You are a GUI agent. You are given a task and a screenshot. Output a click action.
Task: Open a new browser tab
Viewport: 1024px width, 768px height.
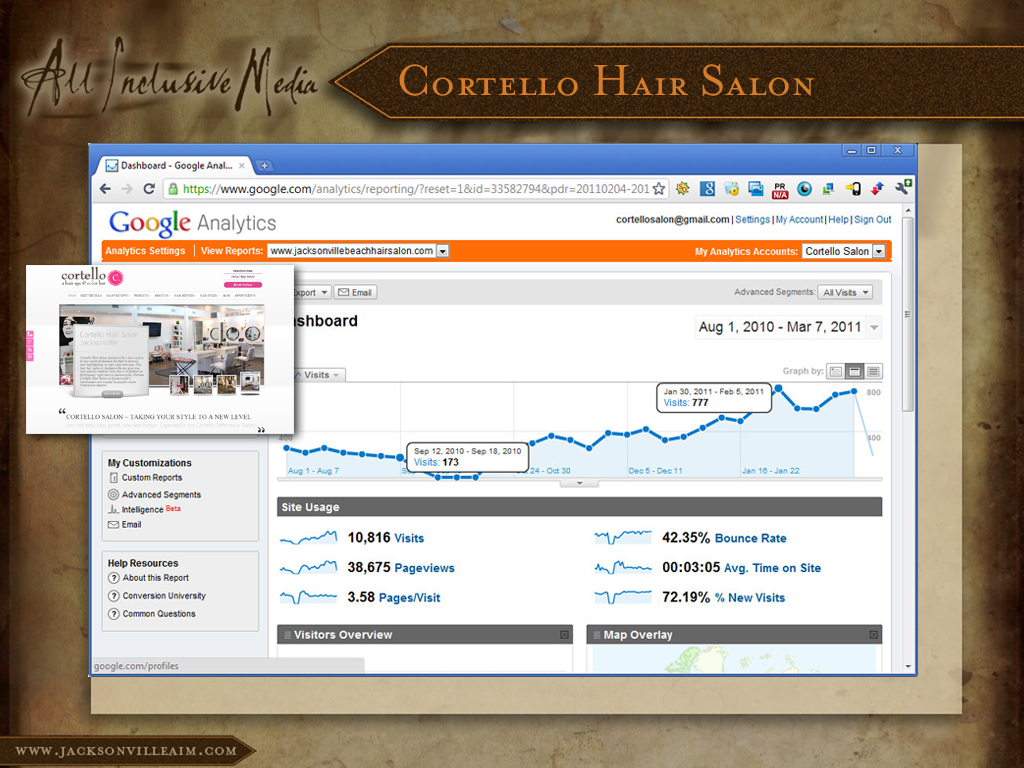[264, 165]
